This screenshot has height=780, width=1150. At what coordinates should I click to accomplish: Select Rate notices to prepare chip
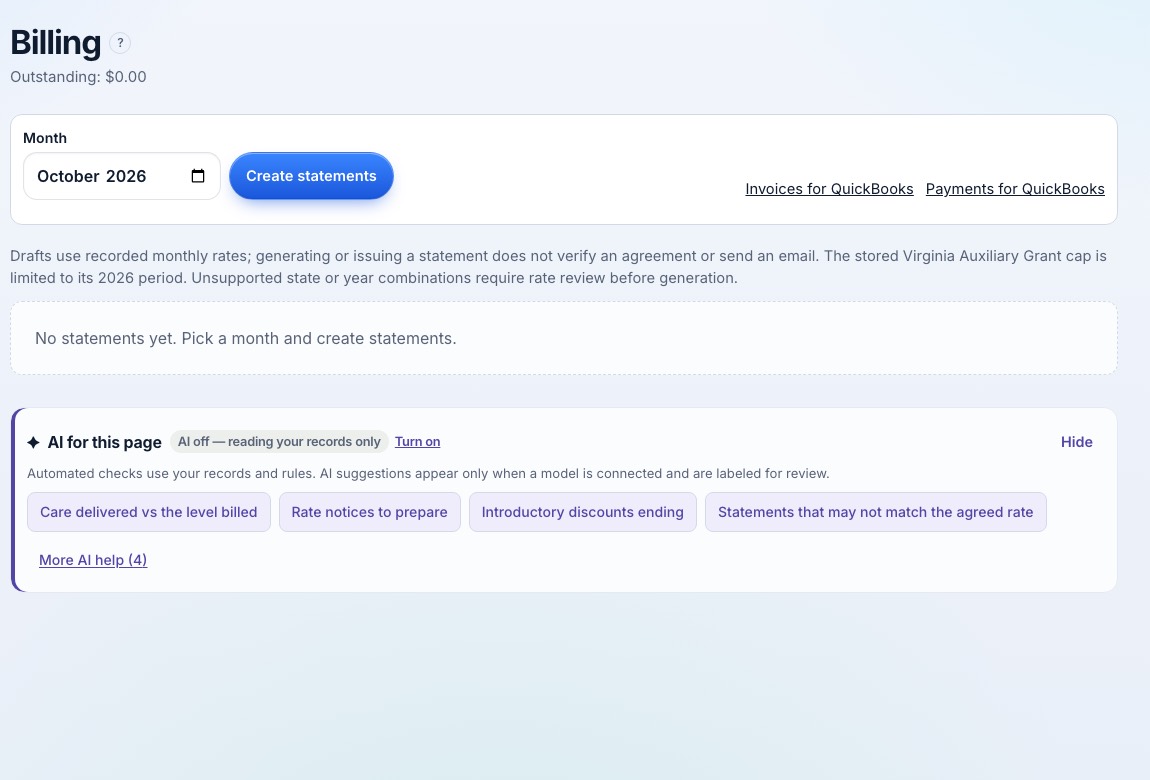coord(370,512)
